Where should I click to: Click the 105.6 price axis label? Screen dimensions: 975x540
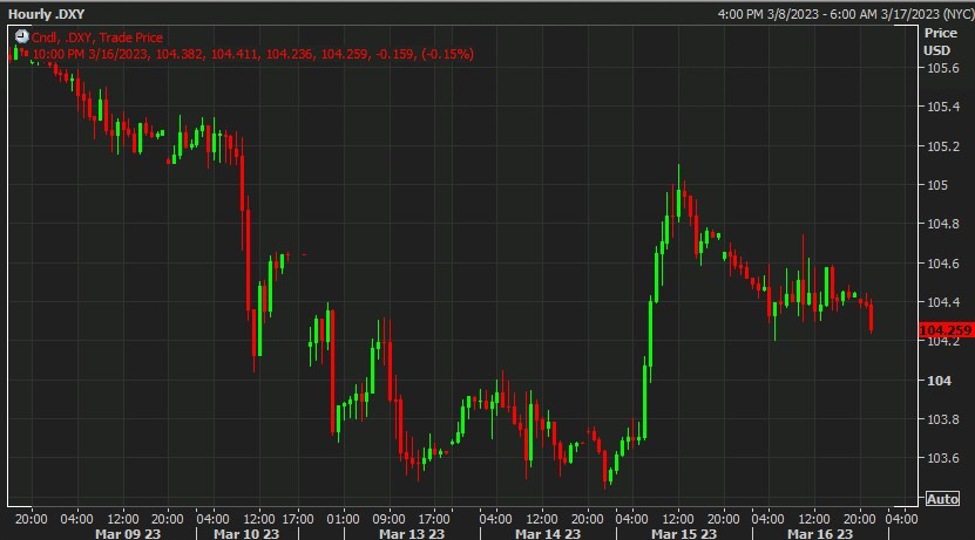pyautogui.click(x=943, y=68)
